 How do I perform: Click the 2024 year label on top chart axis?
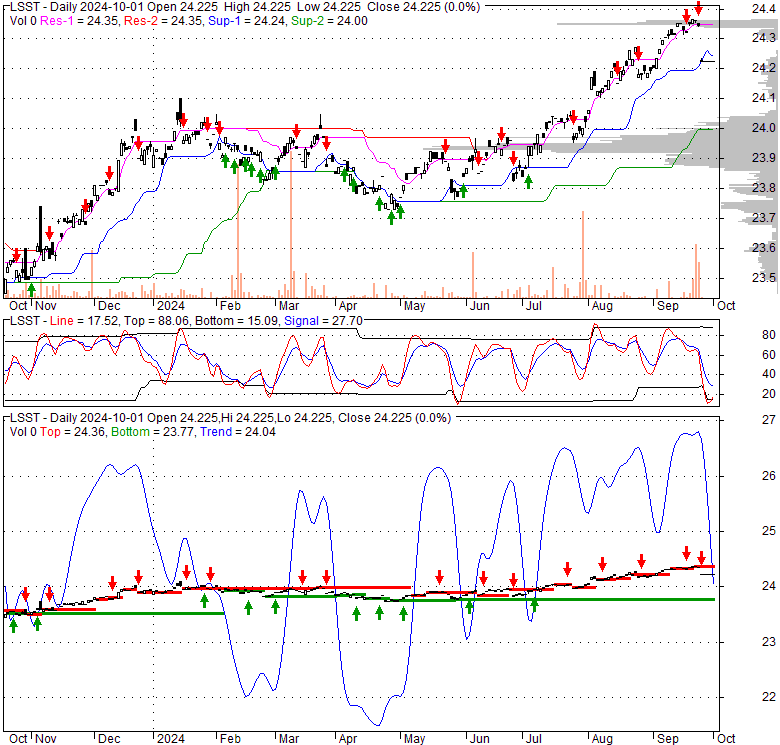coord(170,304)
